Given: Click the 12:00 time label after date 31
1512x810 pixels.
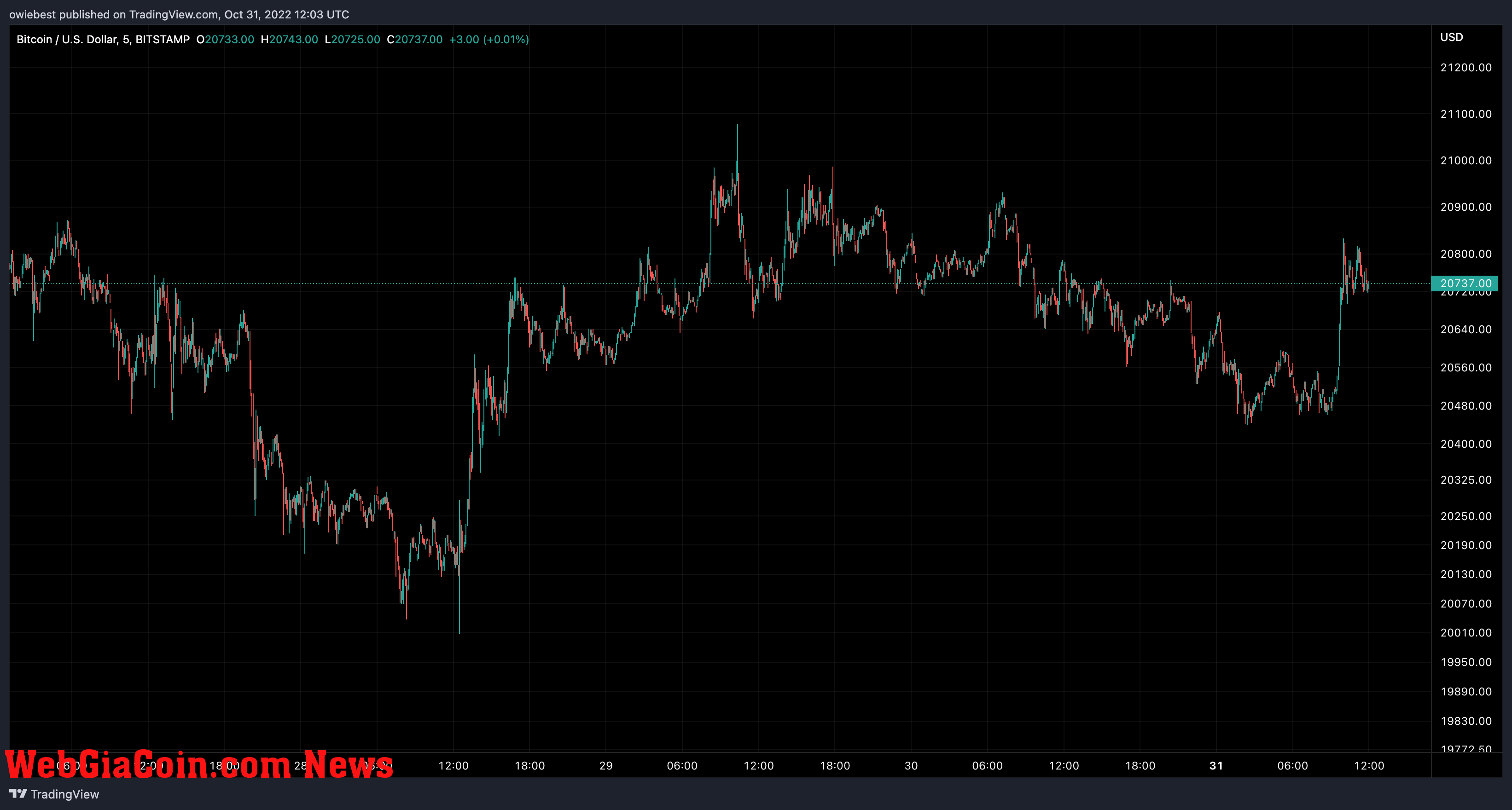Looking at the screenshot, I should tap(1369, 765).
